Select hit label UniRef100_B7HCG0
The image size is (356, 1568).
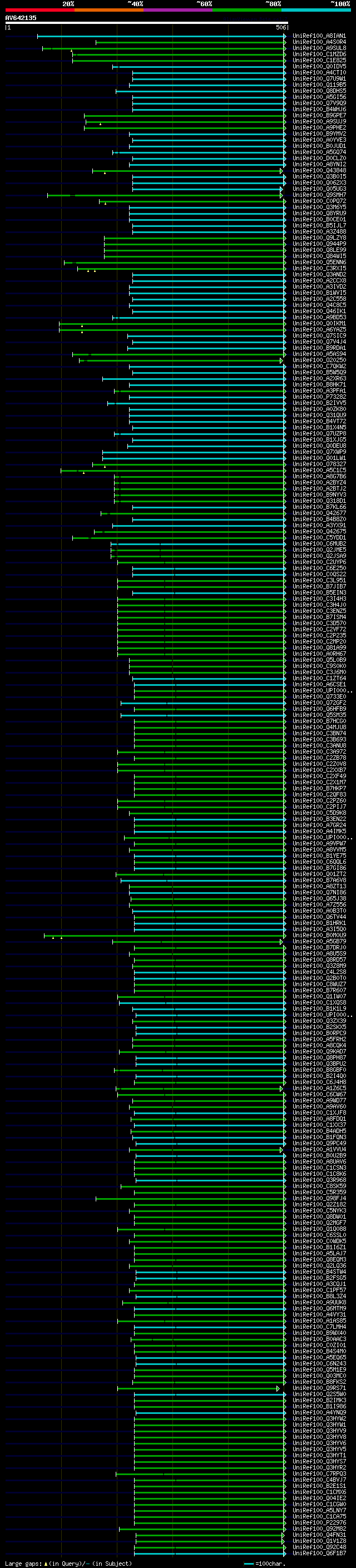319,721
